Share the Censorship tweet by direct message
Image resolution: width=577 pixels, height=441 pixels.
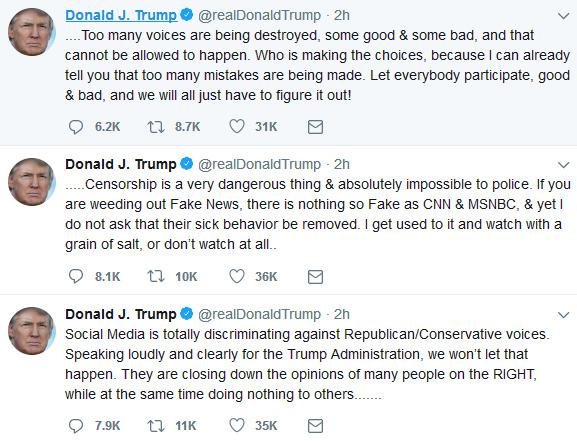tap(315, 276)
